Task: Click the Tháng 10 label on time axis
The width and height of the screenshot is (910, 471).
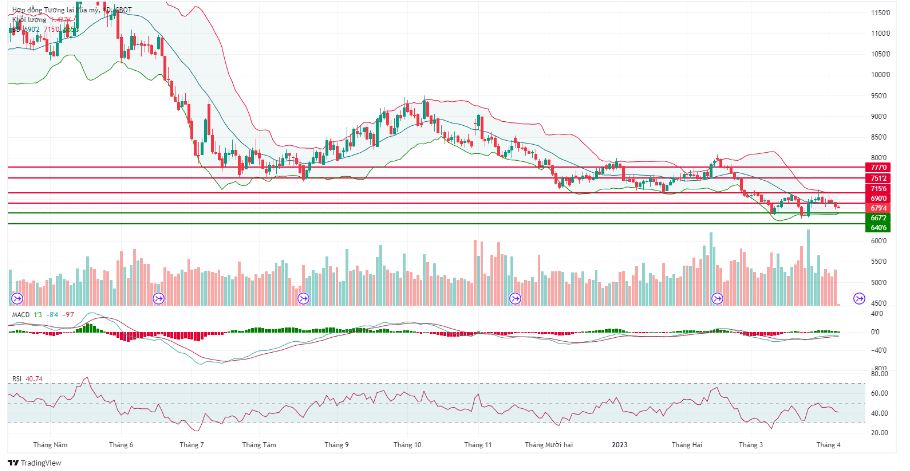Action: coord(407,445)
